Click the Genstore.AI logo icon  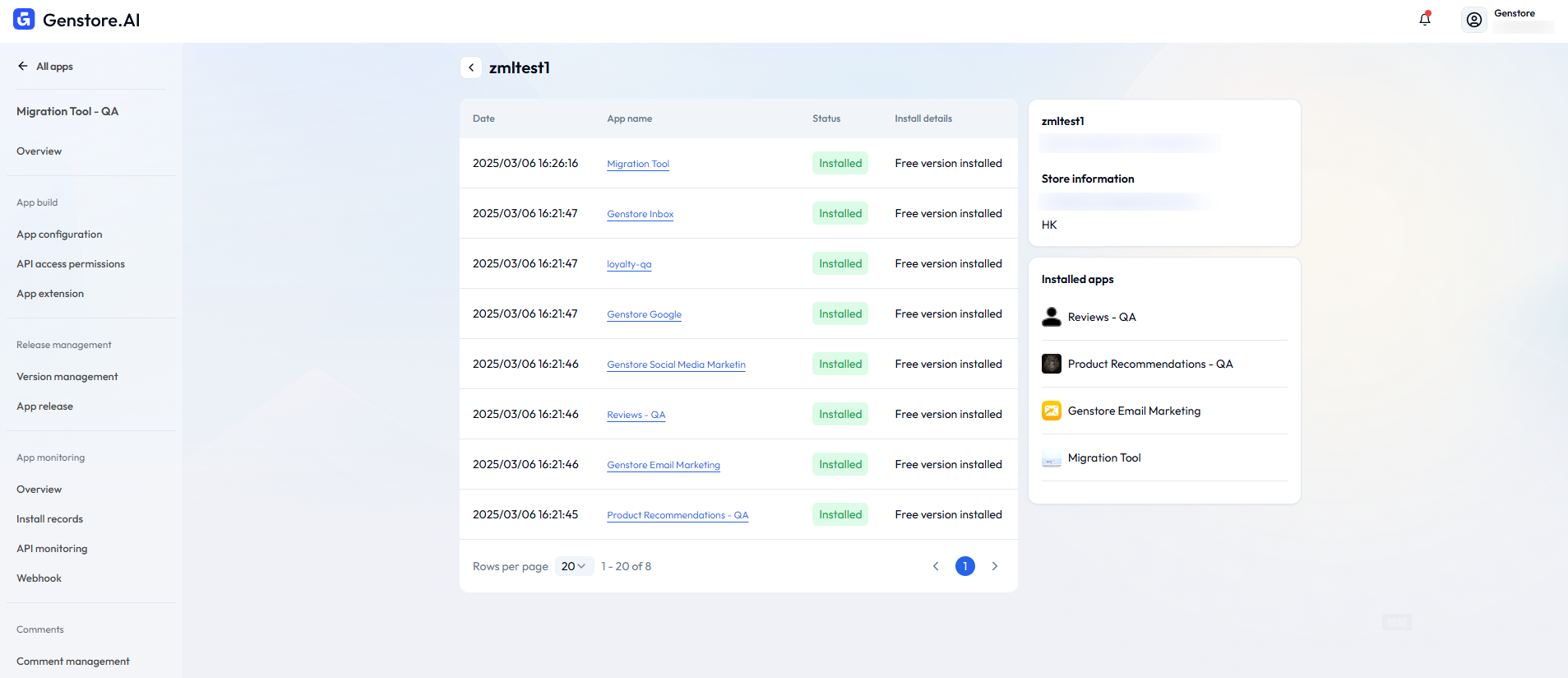click(24, 20)
